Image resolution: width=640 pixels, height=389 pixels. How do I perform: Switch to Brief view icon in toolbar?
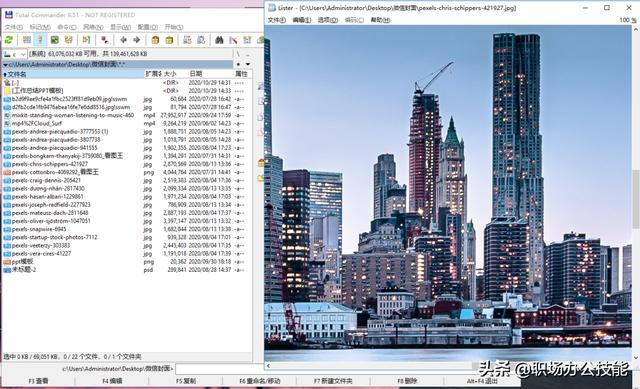pos(27,40)
